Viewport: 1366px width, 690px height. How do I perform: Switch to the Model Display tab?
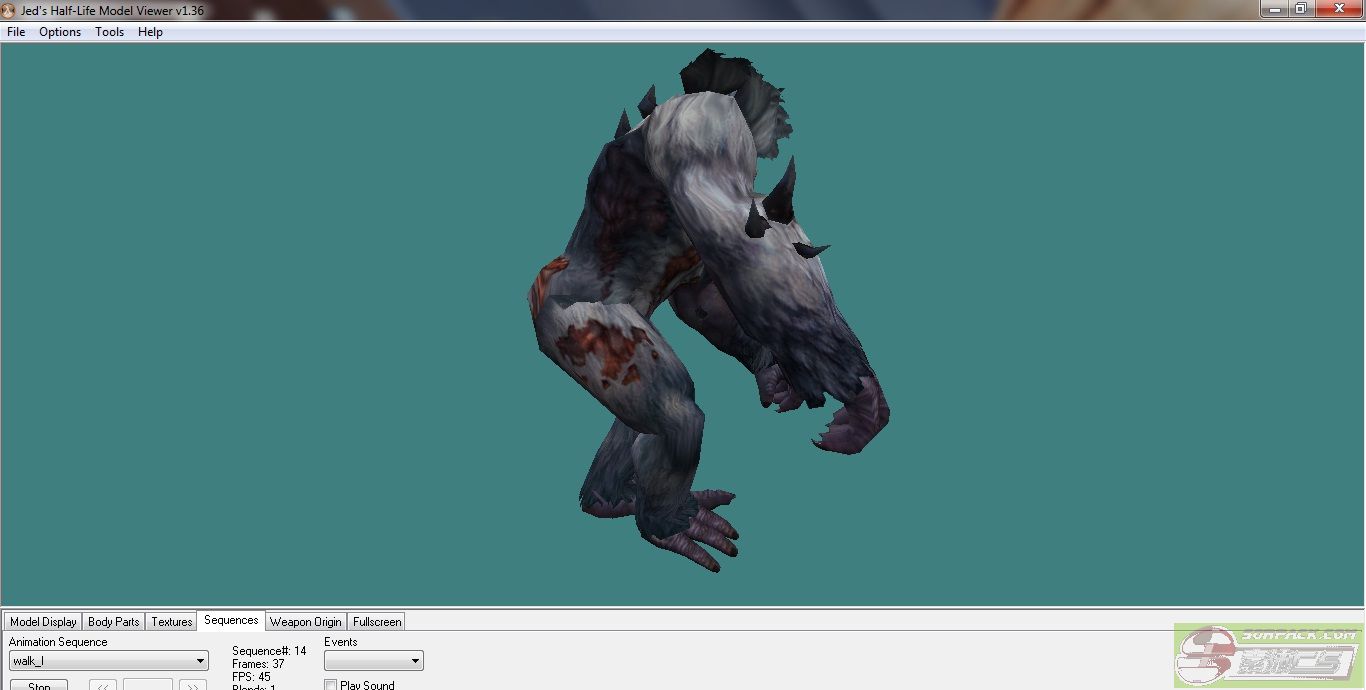tap(43, 622)
